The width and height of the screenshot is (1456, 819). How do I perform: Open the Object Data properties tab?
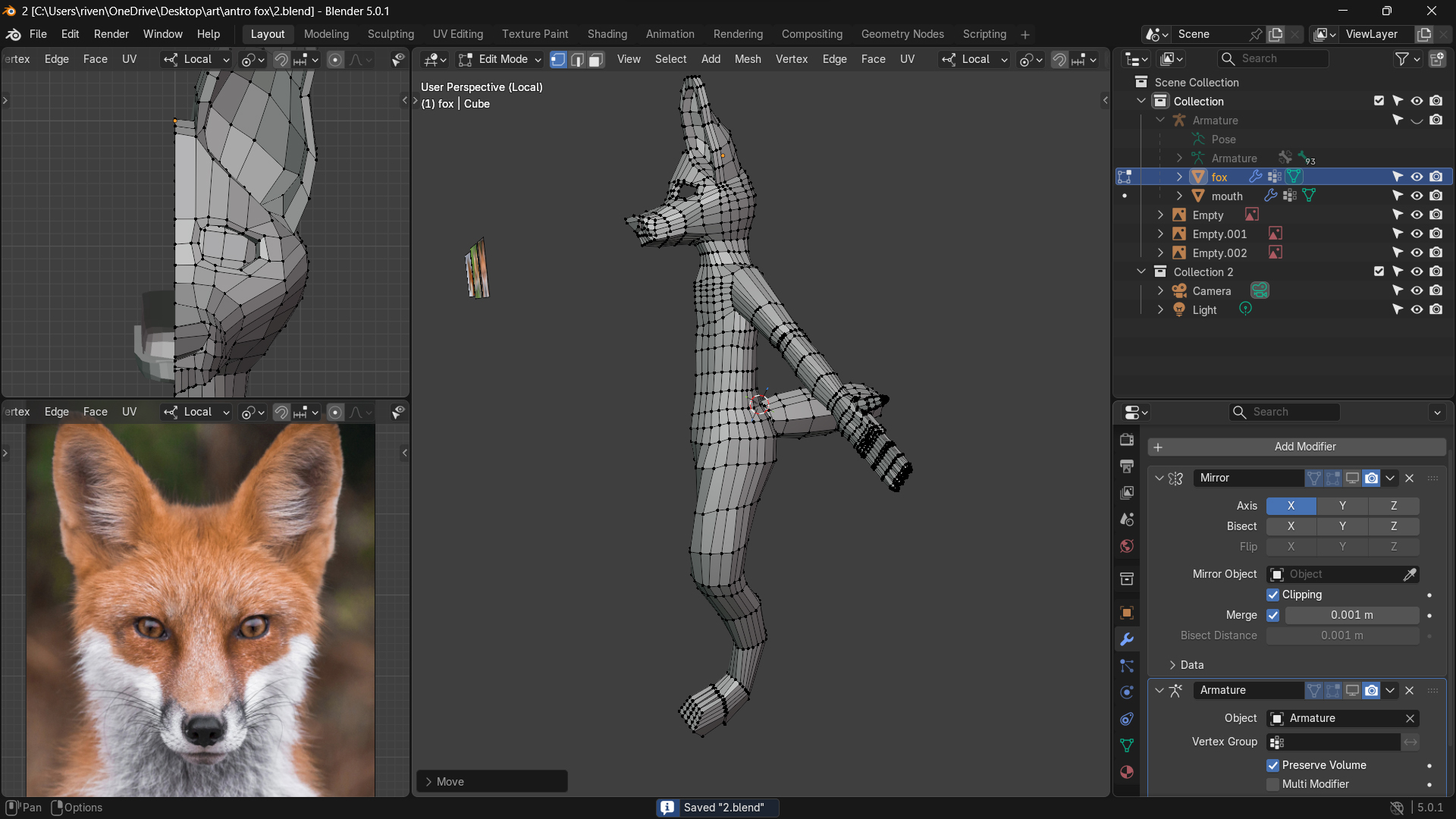click(1127, 745)
